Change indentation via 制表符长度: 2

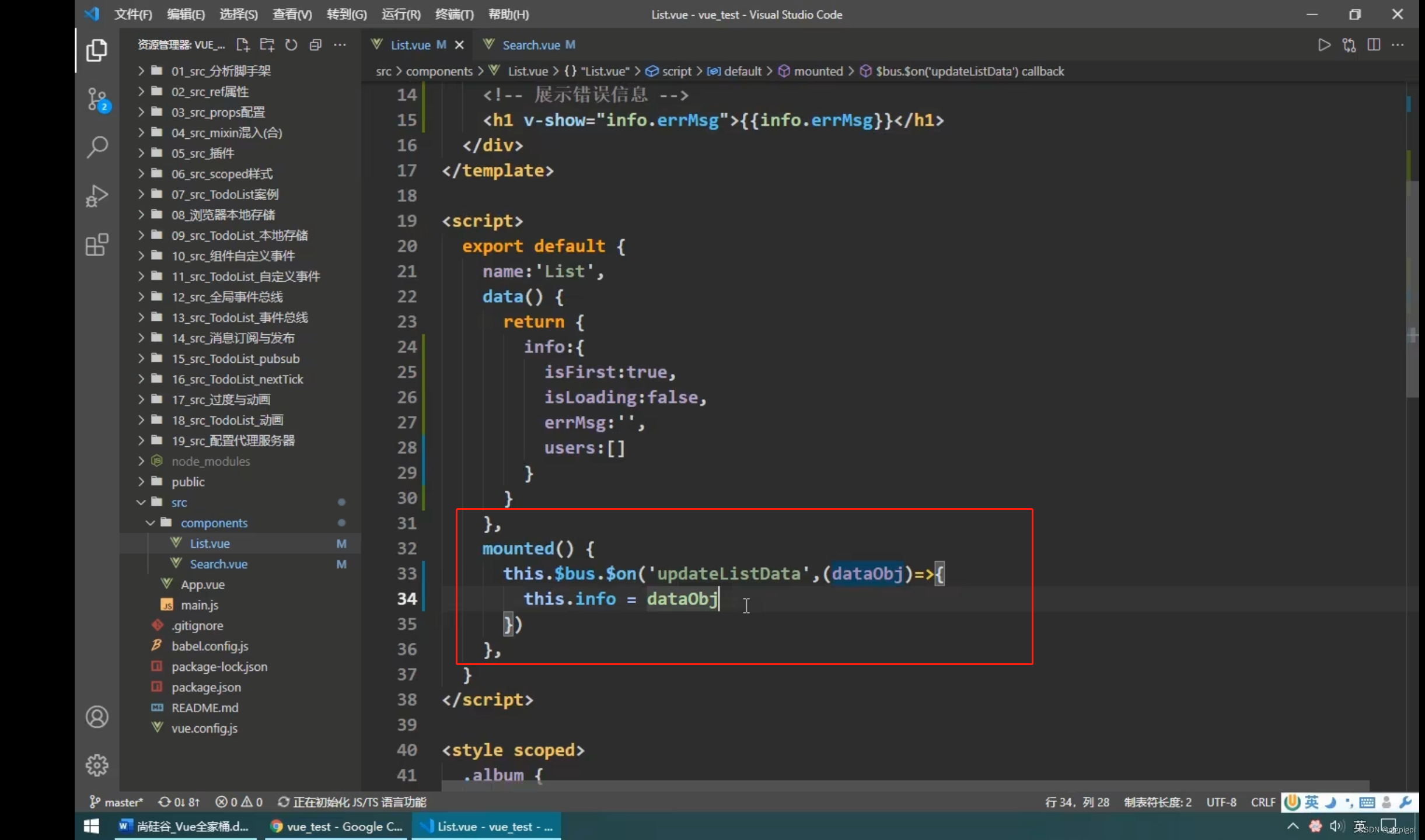pyautogui.click(x=1158, y=802)
